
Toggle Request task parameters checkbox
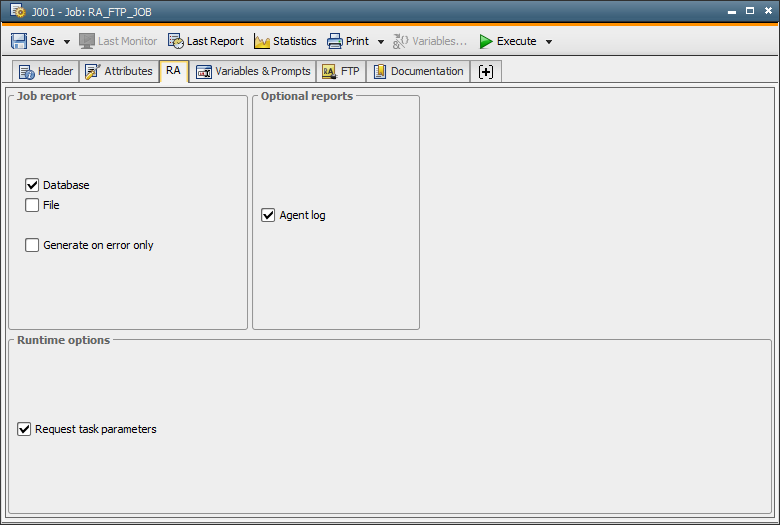24,429
